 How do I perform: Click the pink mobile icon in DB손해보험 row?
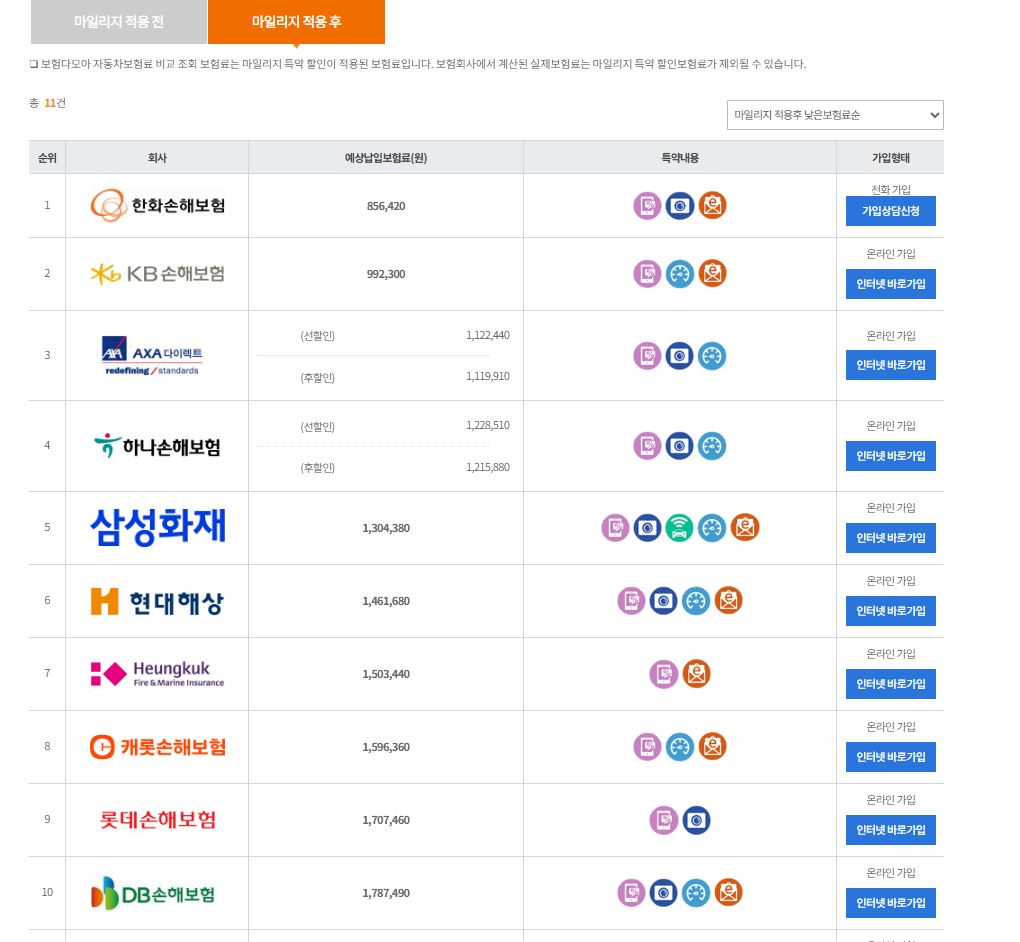click(x=631, y=893)
